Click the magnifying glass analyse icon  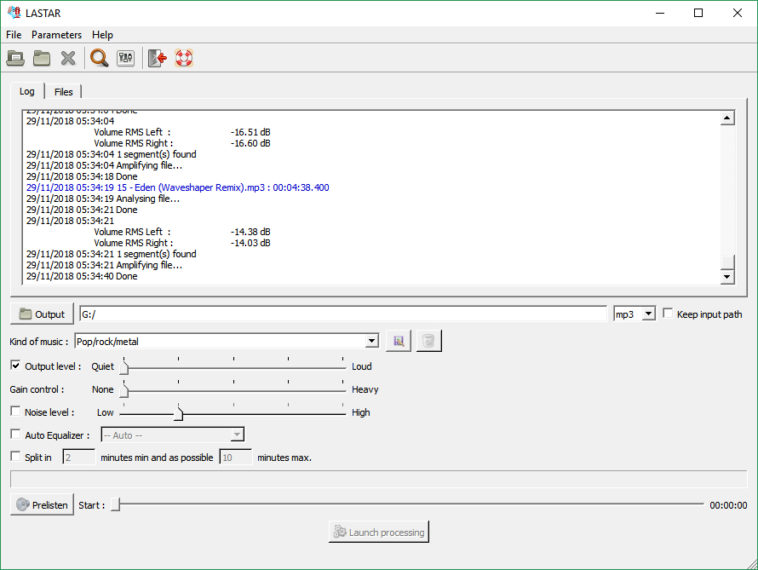pos(99,58)
